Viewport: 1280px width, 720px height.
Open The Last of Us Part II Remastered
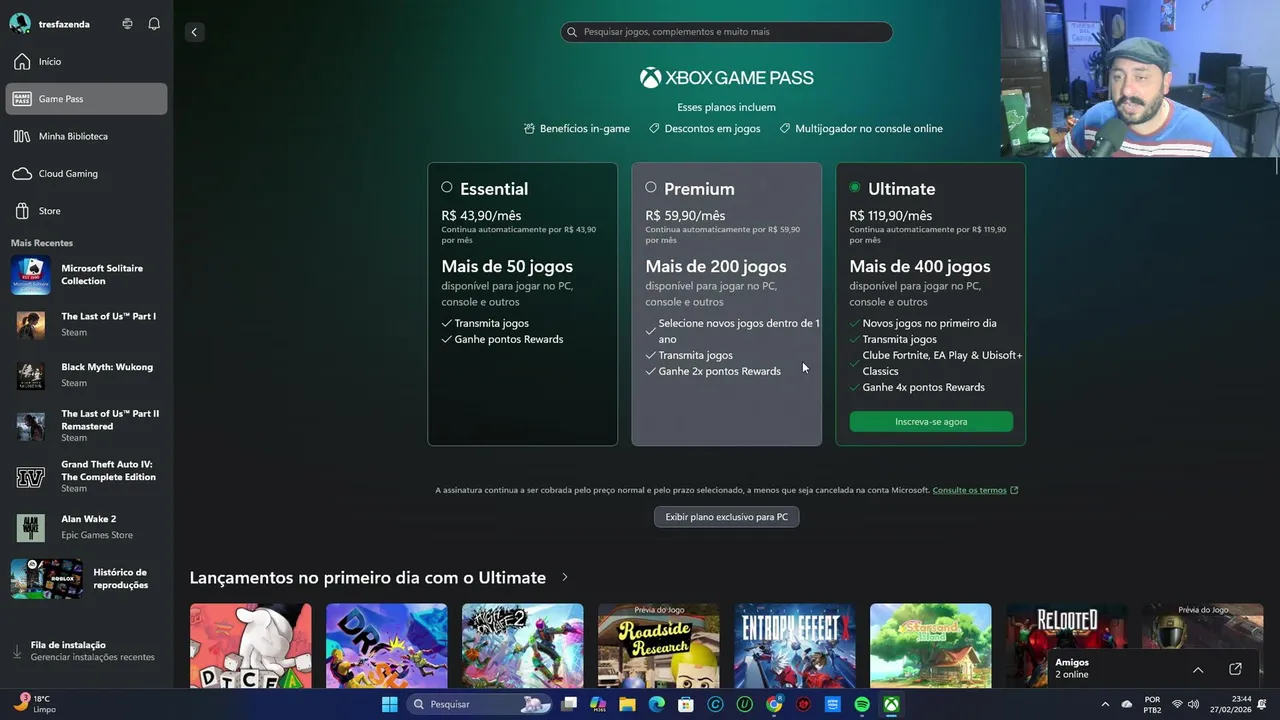click(86, 425)
